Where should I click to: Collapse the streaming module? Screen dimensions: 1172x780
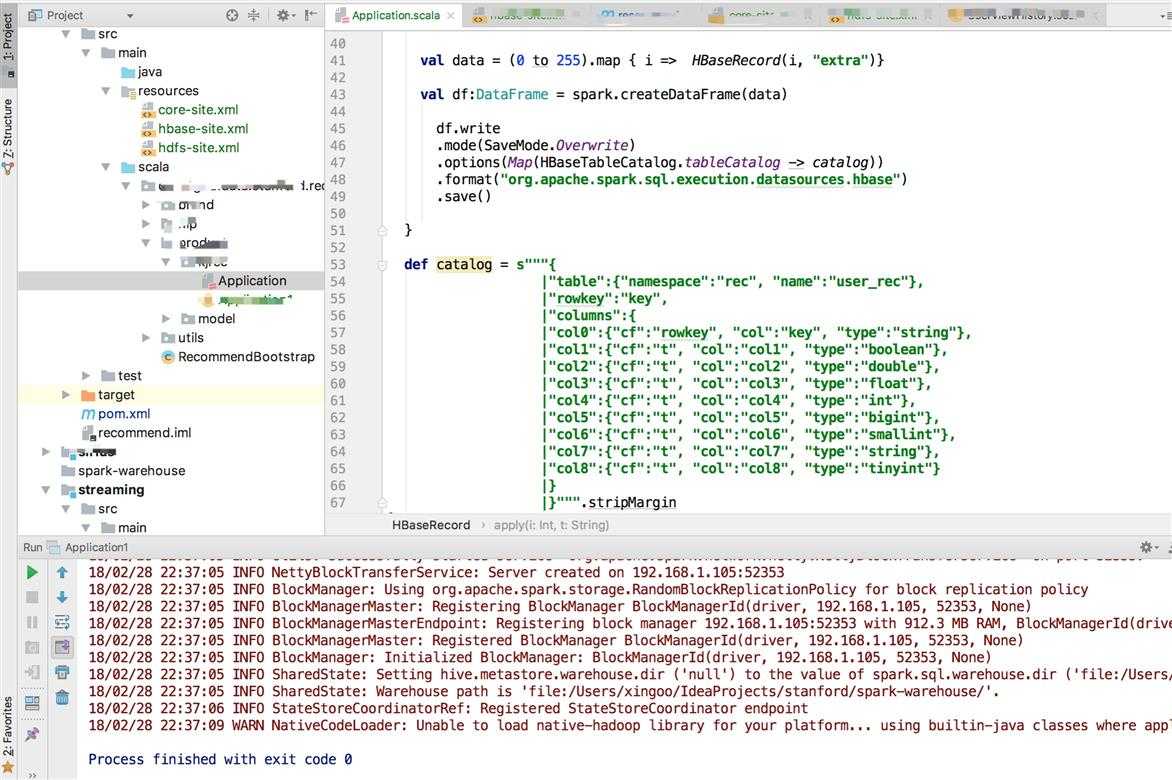tap(46, 489)
